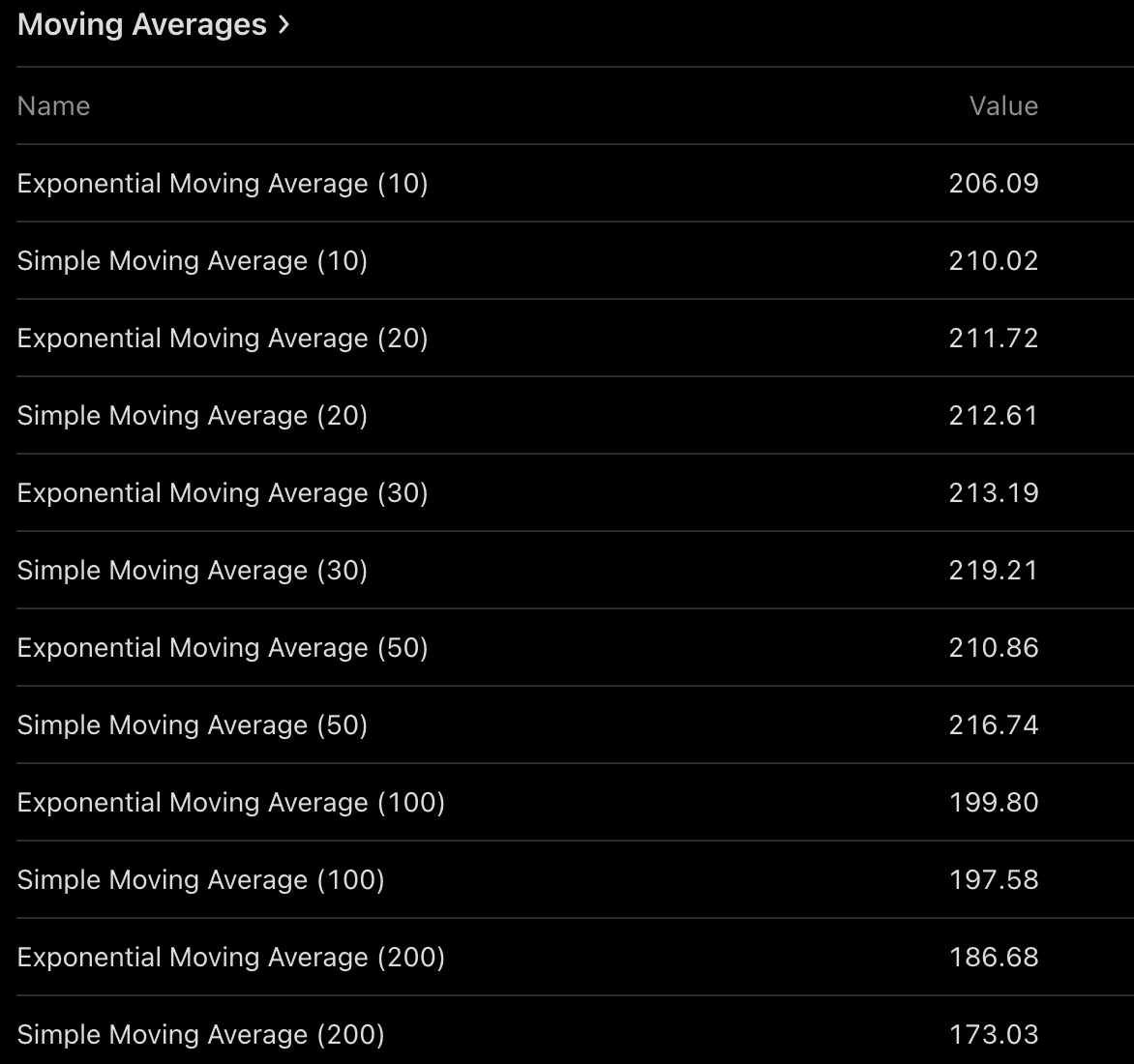Click the 199.80 value
Viewport: 1134px width, 1064px height.
click(x=994, y=803)
